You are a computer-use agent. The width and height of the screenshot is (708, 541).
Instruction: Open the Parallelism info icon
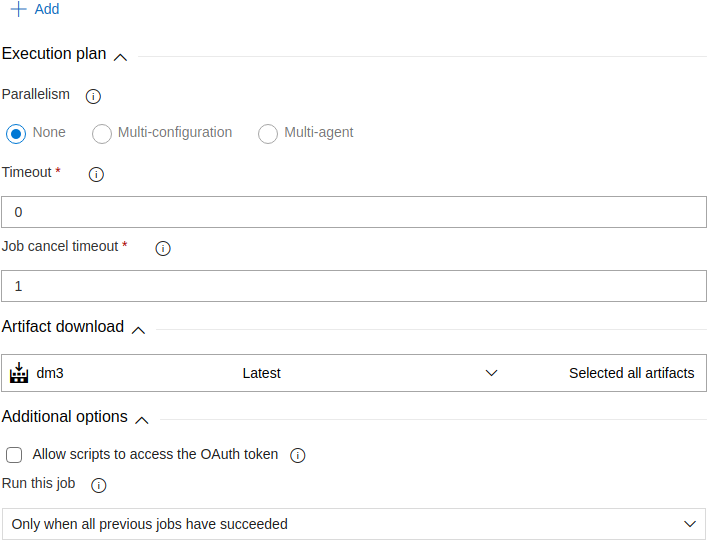[x=93, y=96]
